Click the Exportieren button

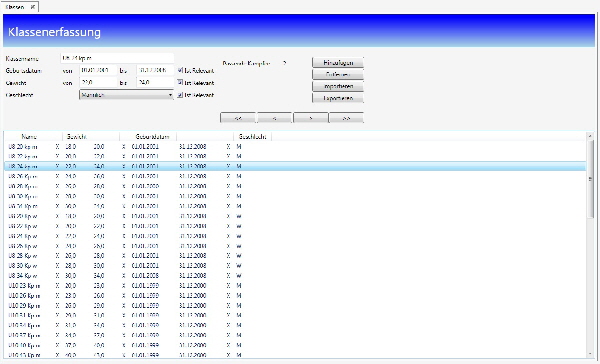pyautogui.click(x=338, y=98)
